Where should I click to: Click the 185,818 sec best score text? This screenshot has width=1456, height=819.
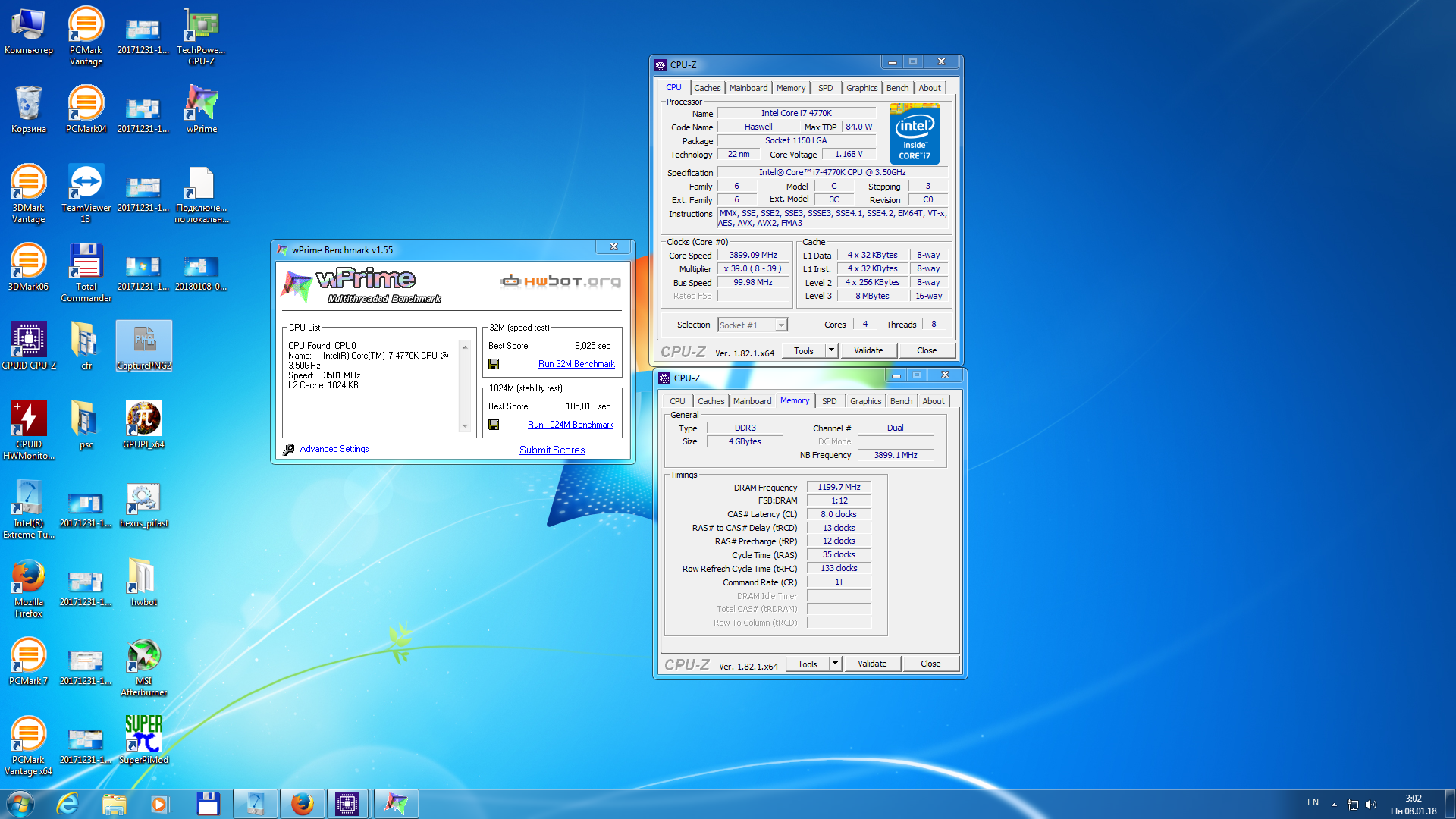tap(588, 406)
